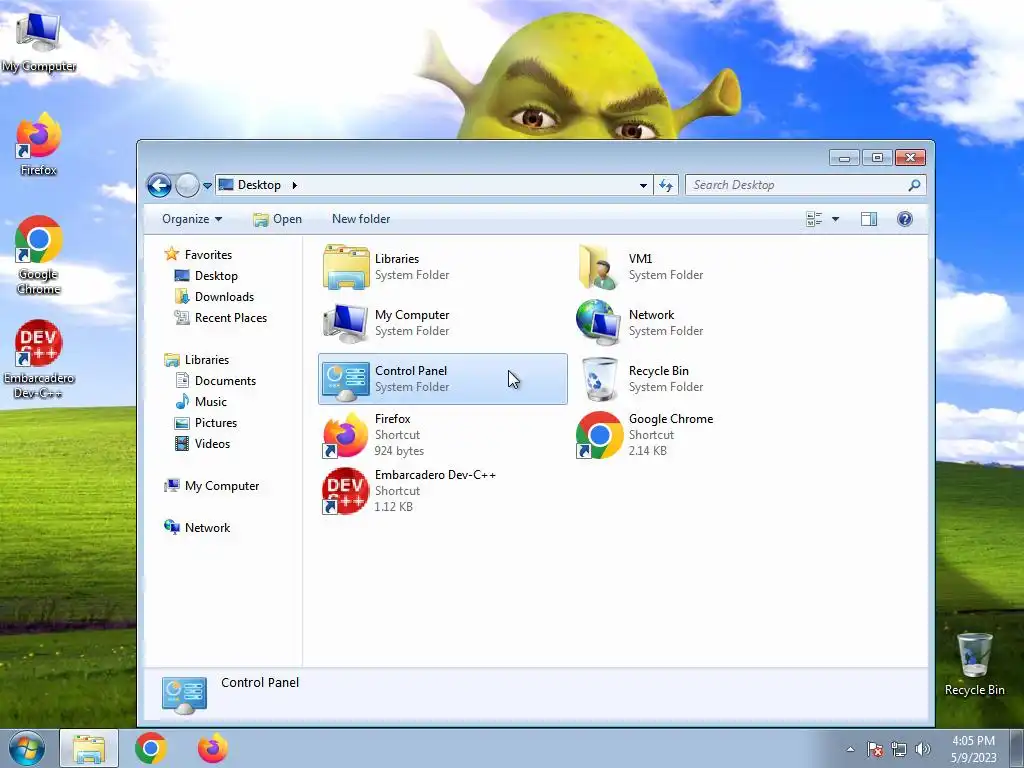Select the Firefox shortcut icon in the file list
This screenshot has width=1024, height=768.
346,435
